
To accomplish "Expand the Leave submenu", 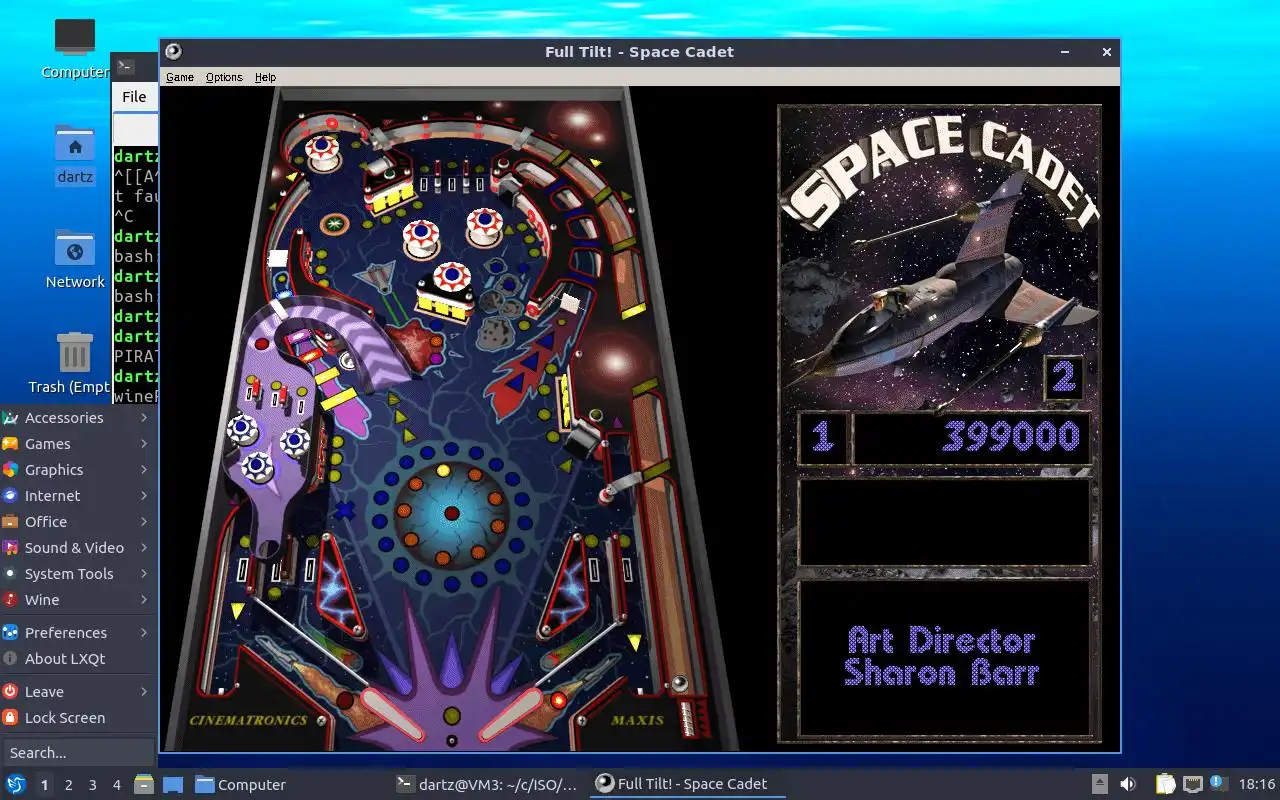I will (x=79, y=692).
